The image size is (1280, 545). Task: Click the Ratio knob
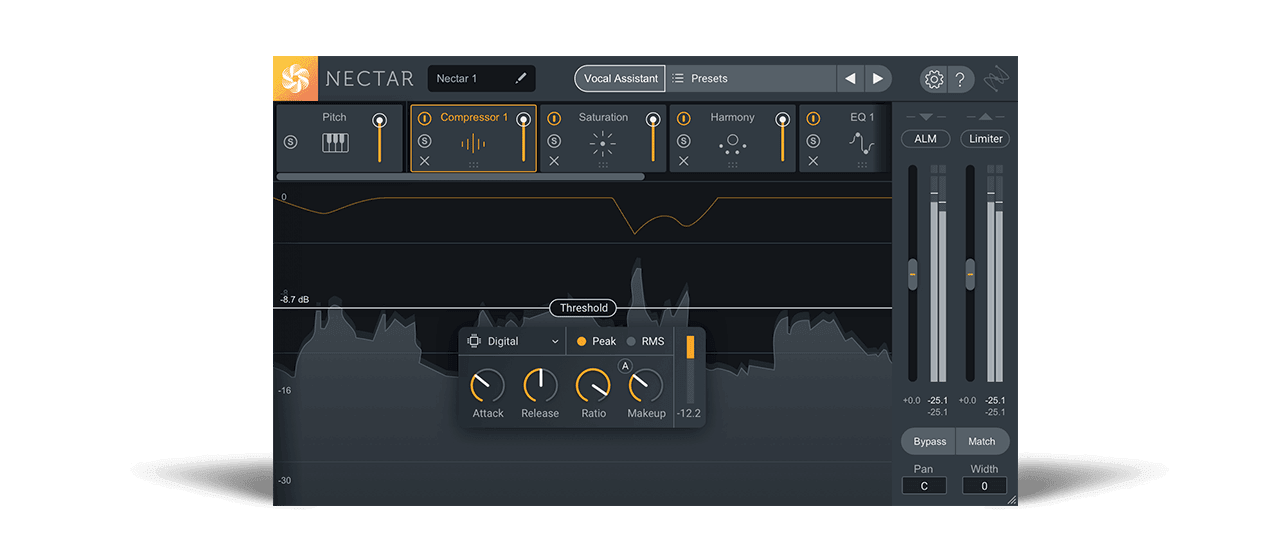coord(593,385)
